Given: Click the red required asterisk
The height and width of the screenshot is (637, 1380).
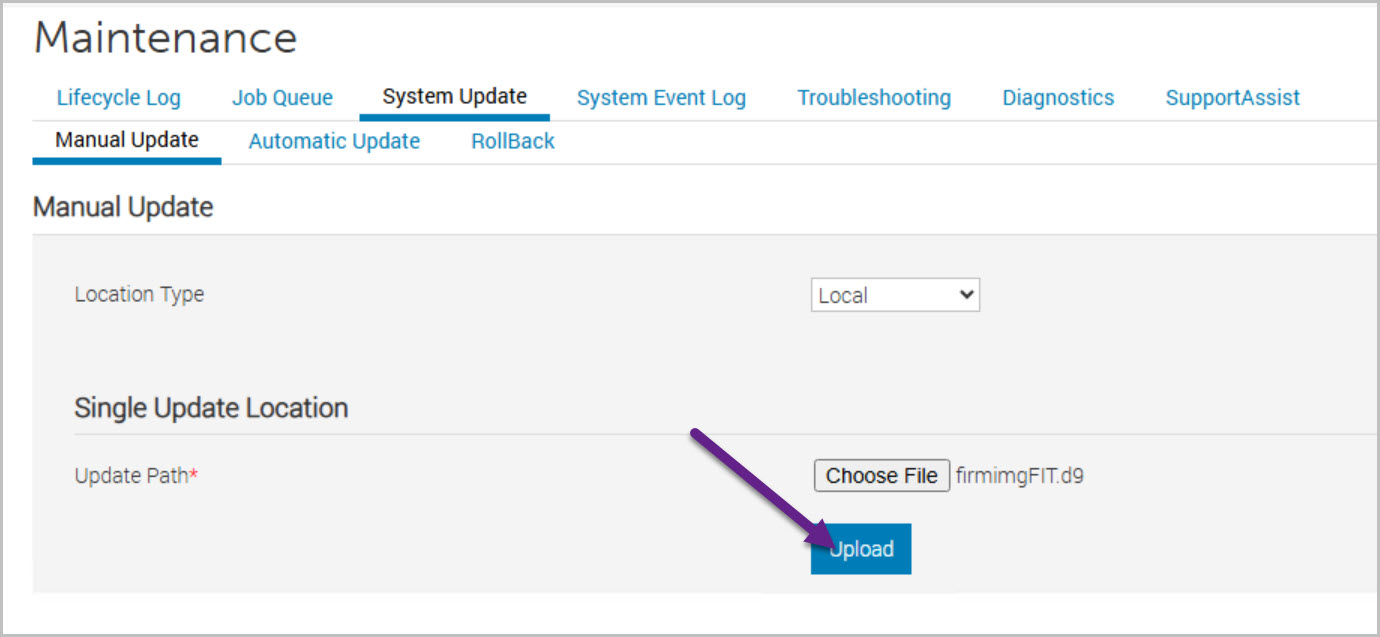Looking at the screenshot, I should (194, 475).
